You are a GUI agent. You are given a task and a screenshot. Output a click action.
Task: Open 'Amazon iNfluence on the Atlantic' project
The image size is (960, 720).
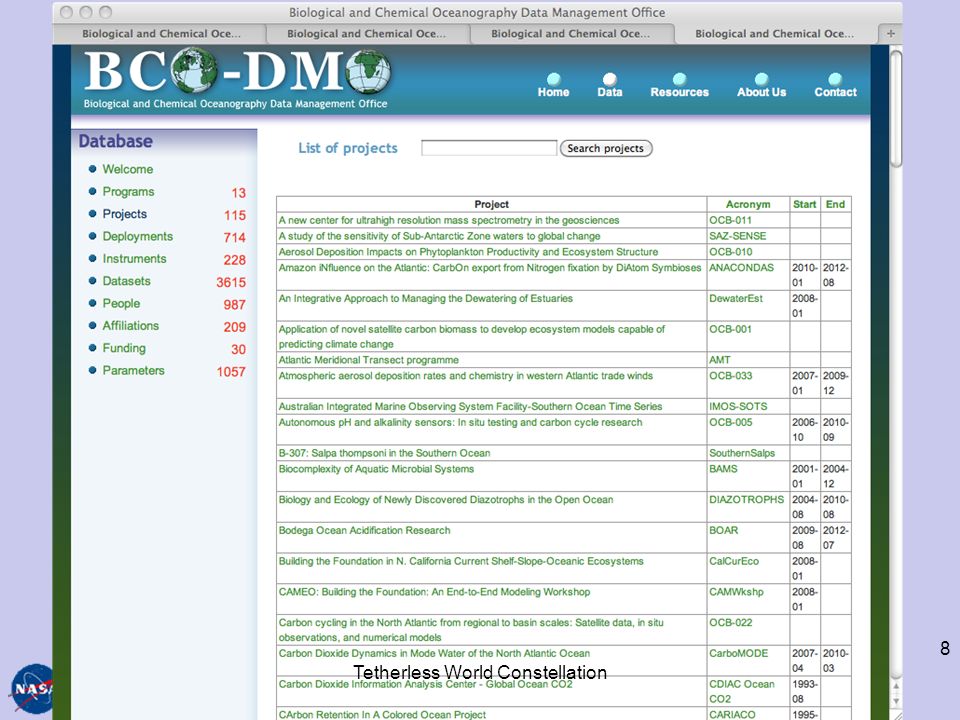click(x=490, y=268)
